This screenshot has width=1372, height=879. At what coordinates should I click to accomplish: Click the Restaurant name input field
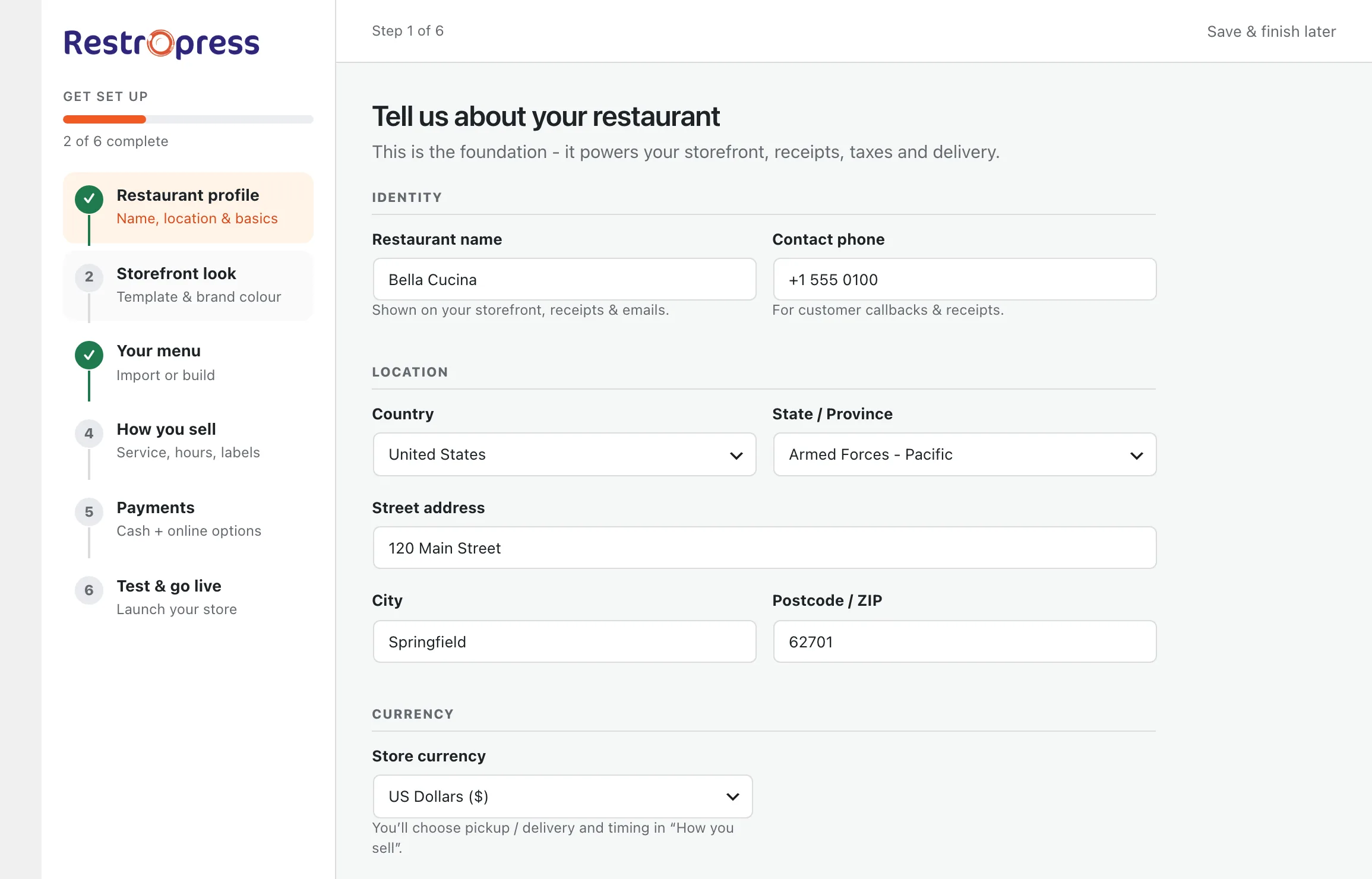click(x=564, y=279)
